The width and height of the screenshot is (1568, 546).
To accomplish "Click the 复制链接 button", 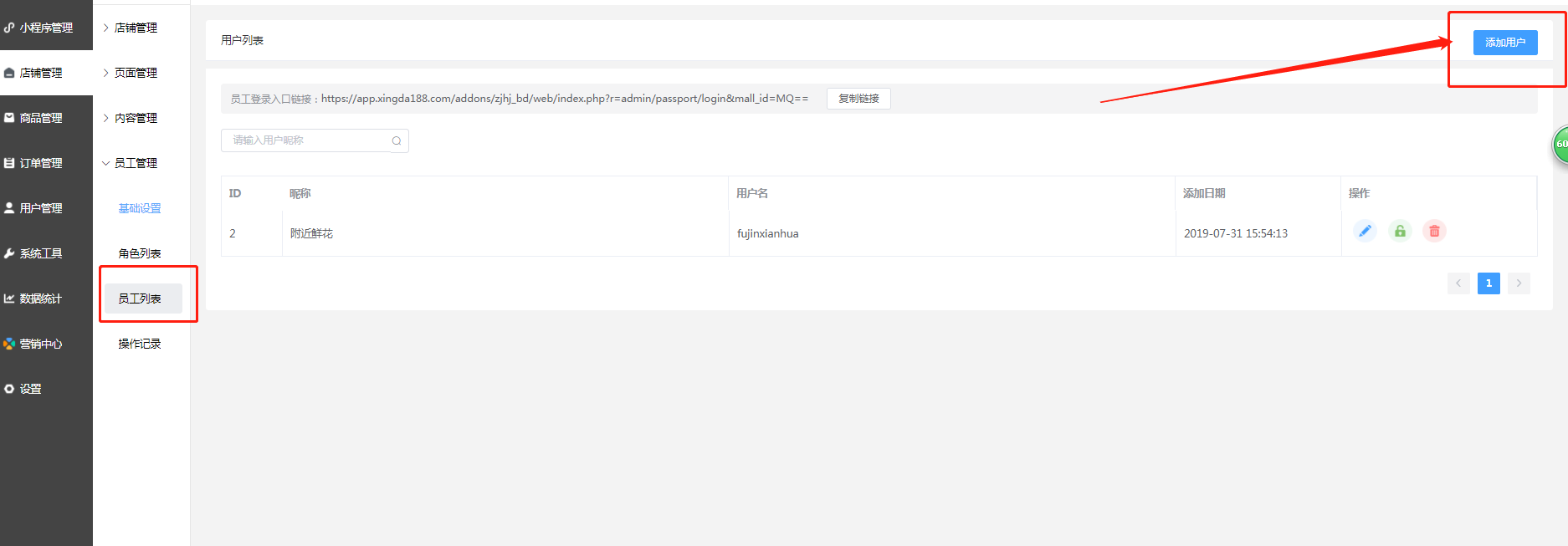I will (858, 99).
